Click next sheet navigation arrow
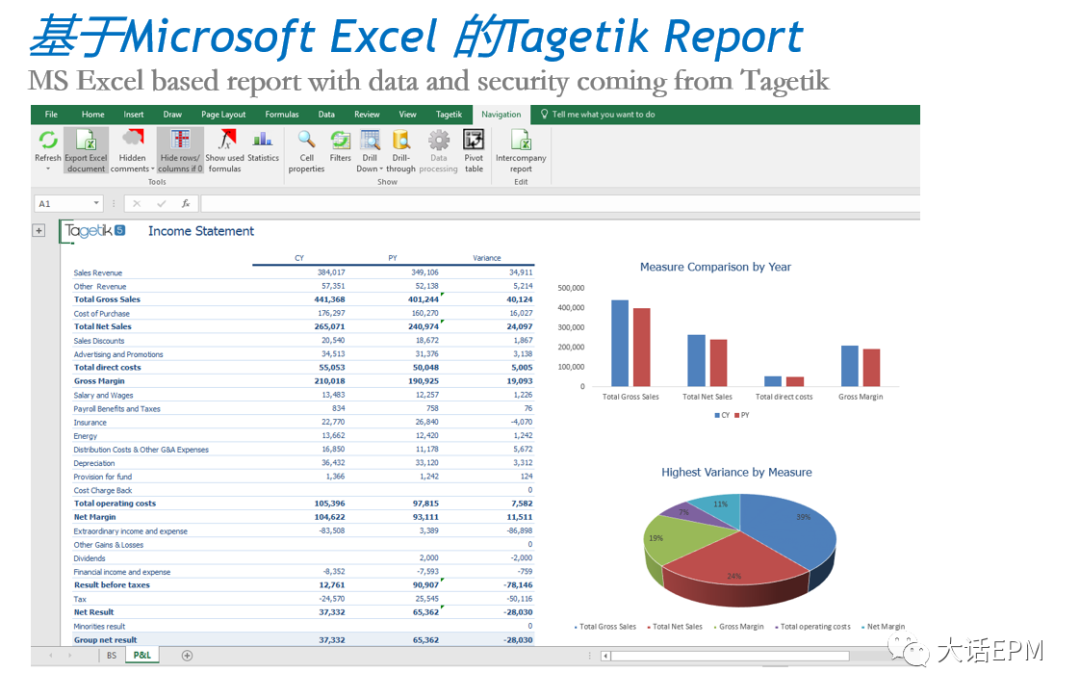The width and height of the screenshot is (1080, 698). 70,655
